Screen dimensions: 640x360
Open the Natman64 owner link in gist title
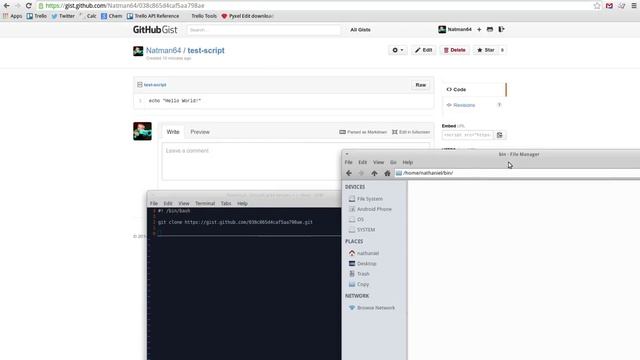163,51
